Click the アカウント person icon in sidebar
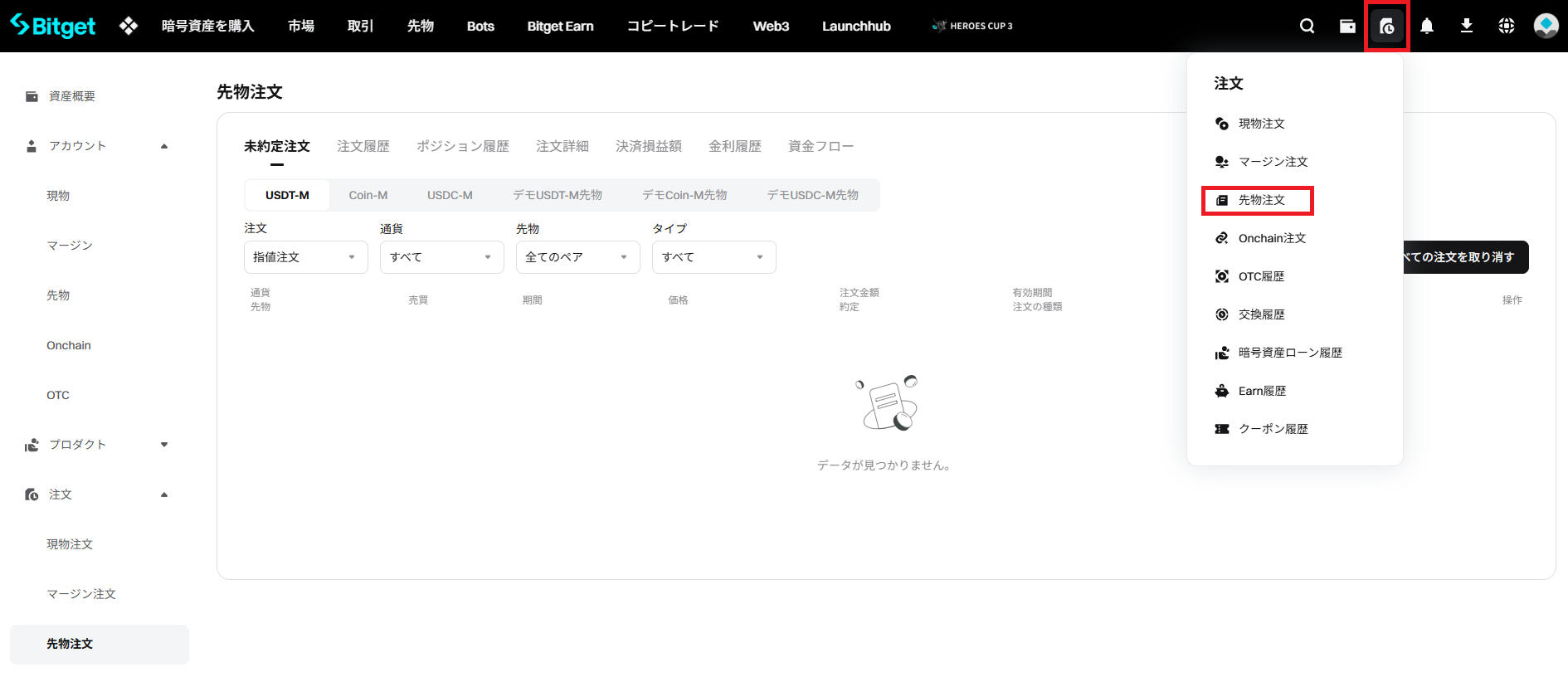 tap(32, 146)
